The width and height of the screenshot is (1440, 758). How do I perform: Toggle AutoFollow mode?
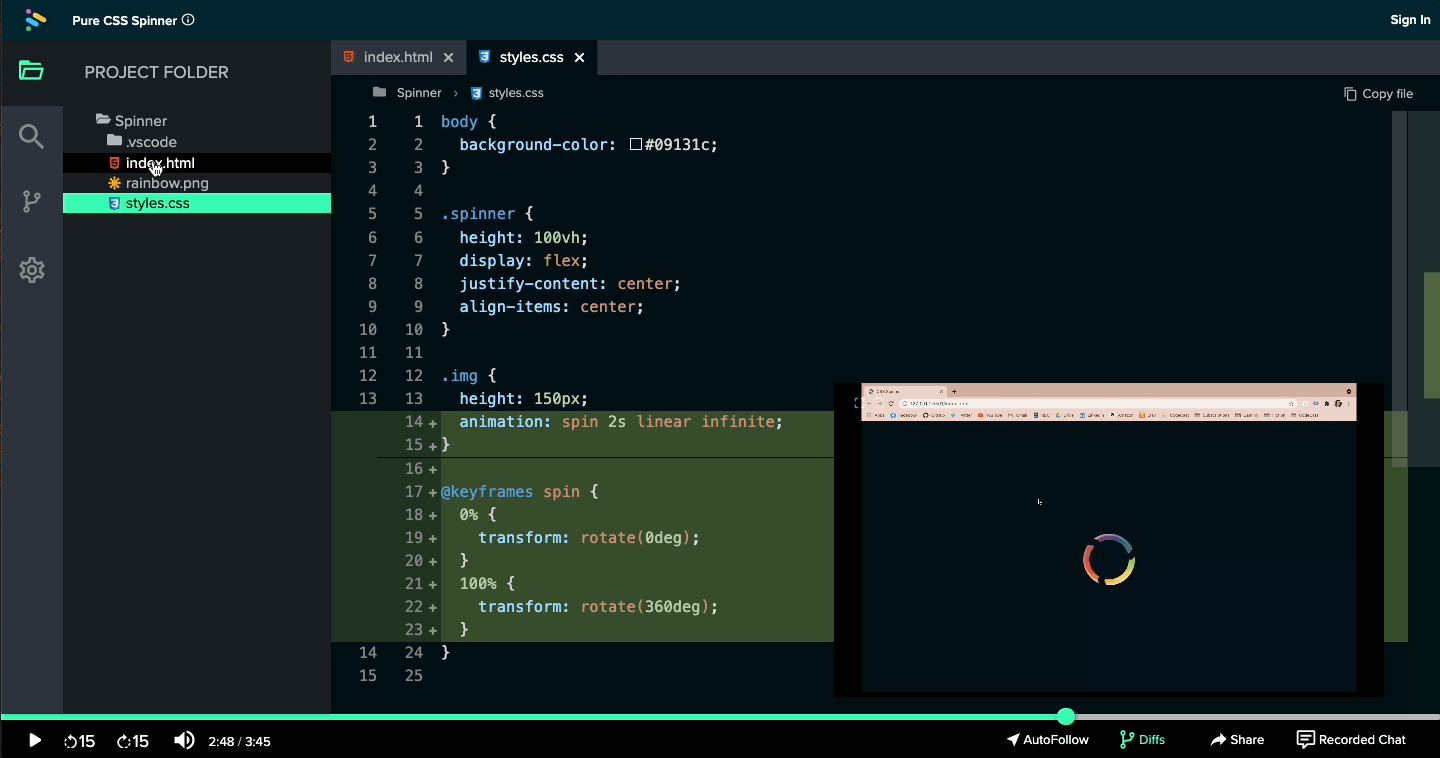point(1048,740)
